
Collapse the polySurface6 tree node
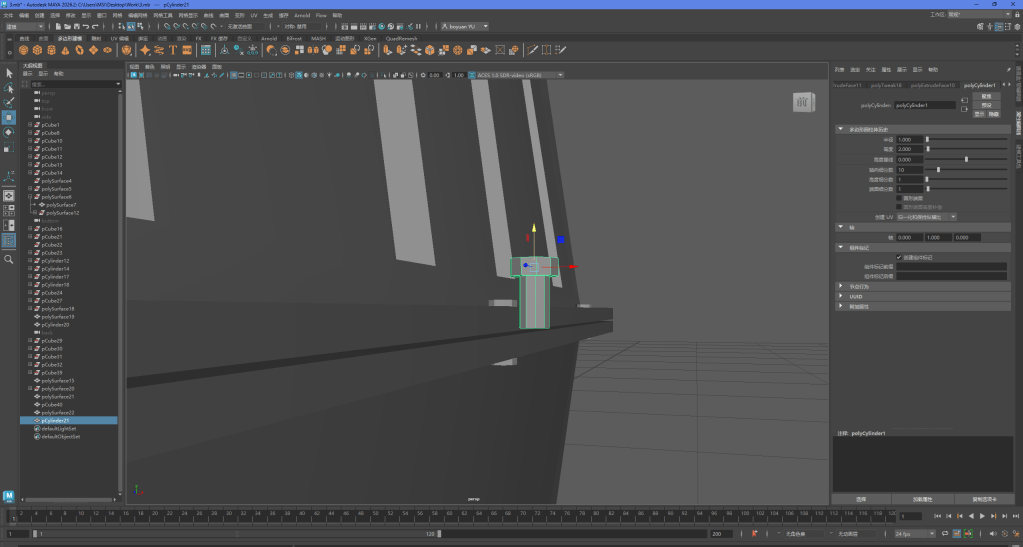(31, 197)
